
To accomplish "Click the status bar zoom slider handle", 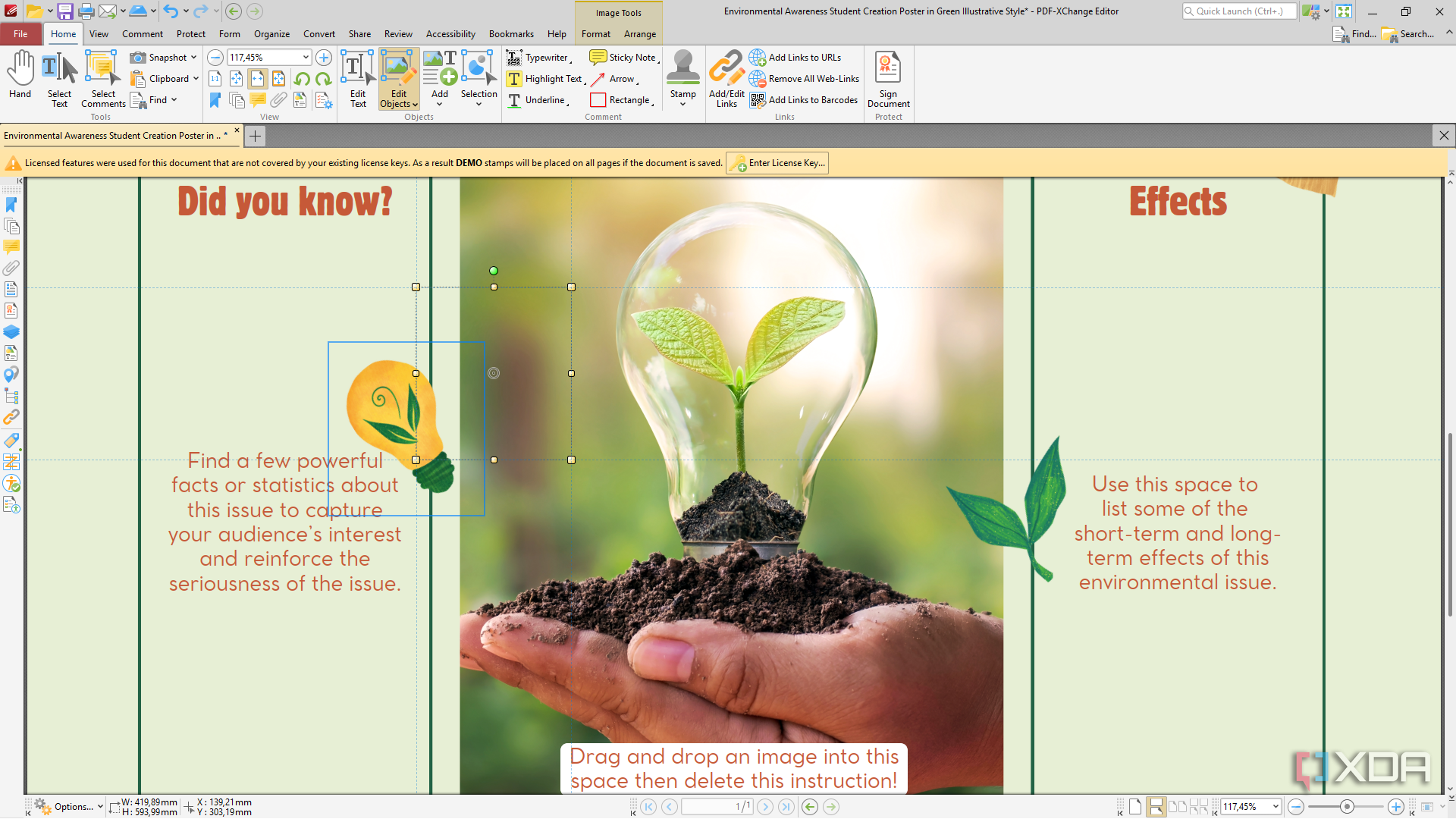I will pyautogui.click(x=1347, y=807).
